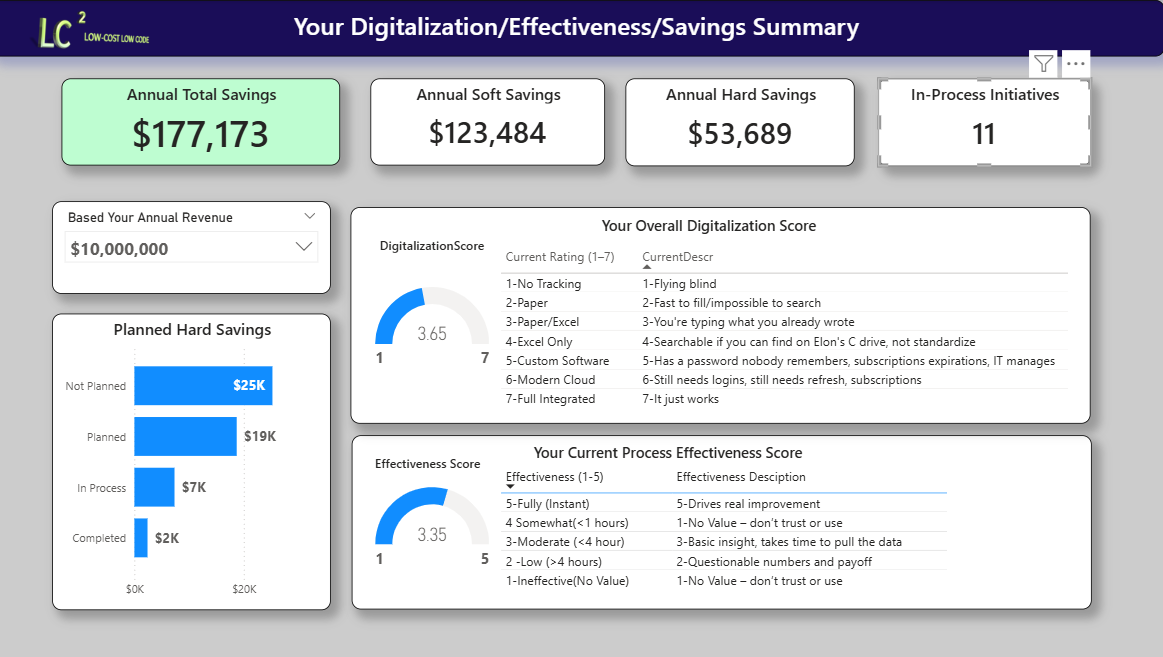1163x657 pixels.
Task: Open the filter funnel icon
Action: pyautogui.click(x=1042, y=63)
